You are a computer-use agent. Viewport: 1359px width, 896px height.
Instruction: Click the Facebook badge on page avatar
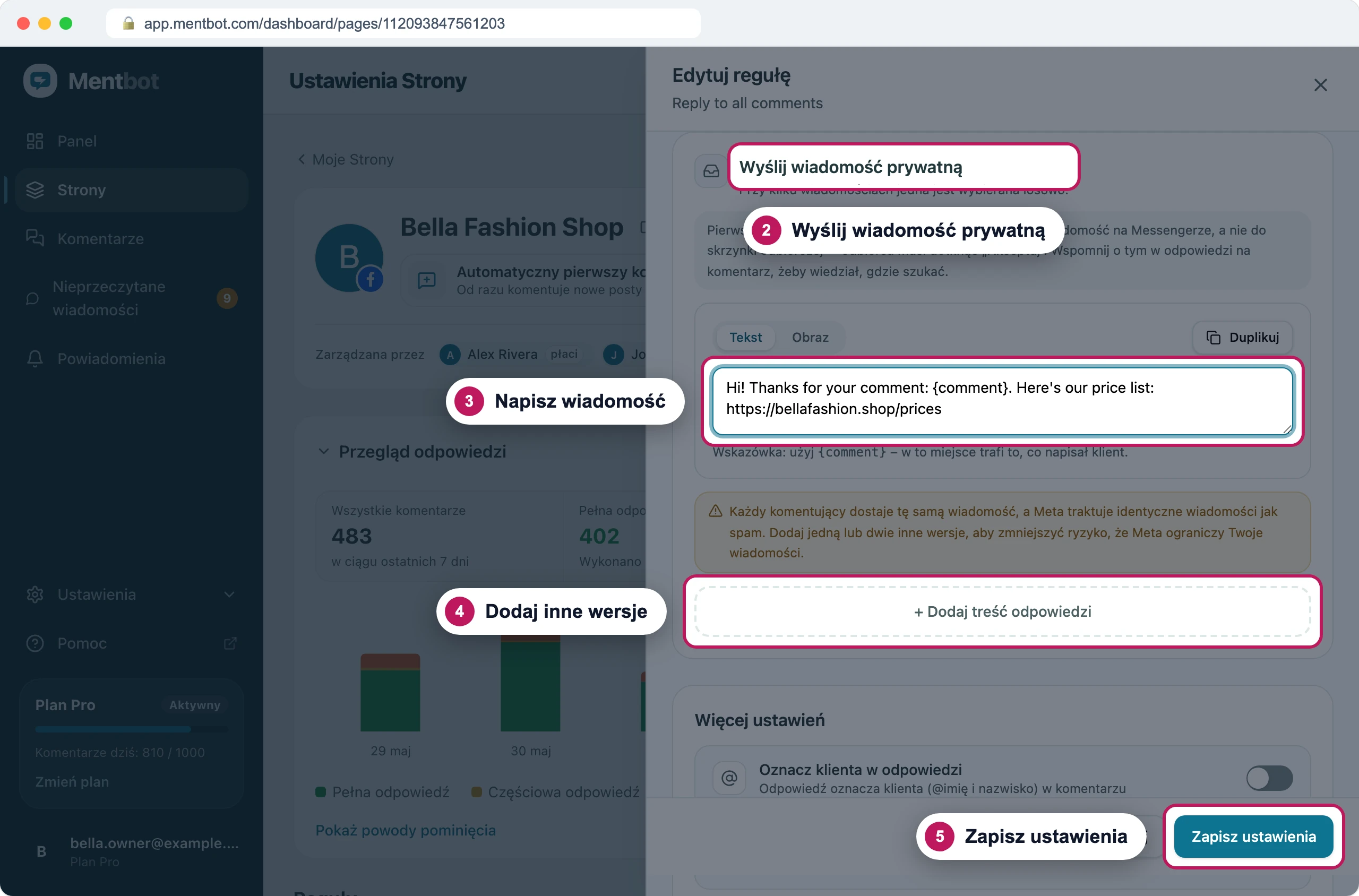point(371,279)
